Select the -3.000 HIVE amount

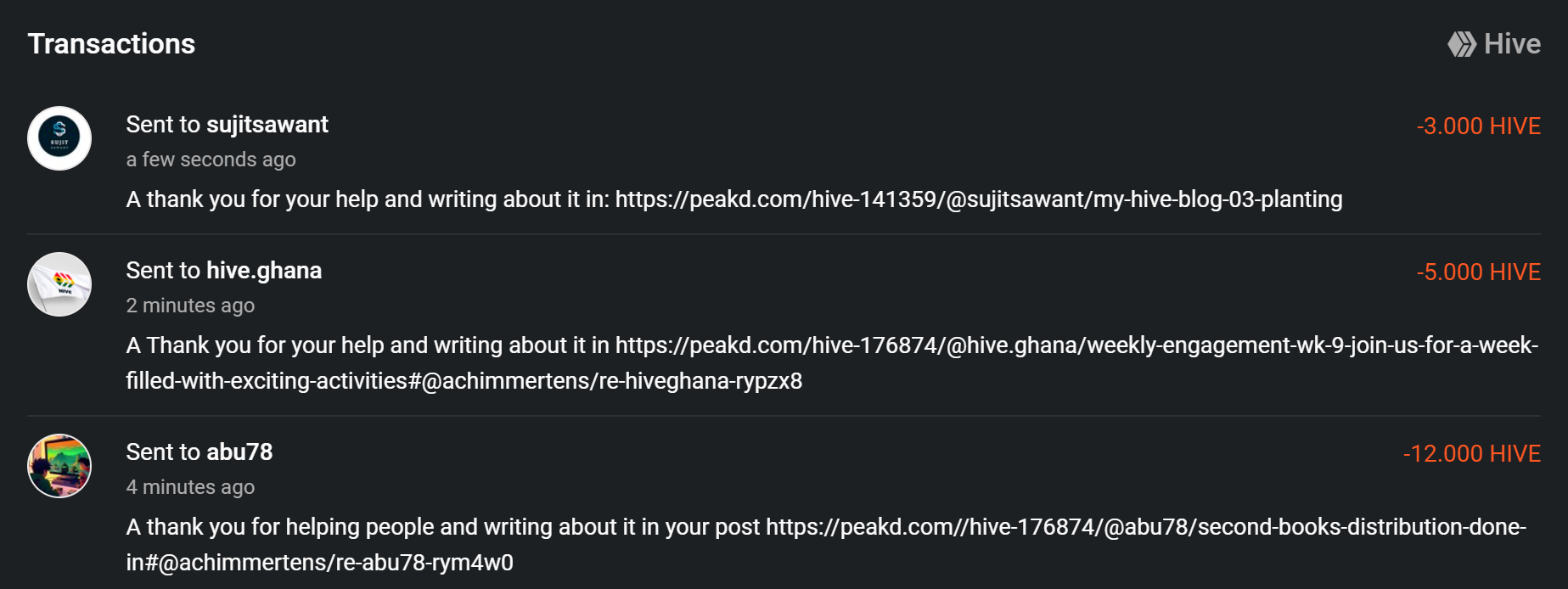tap(1478, 126)
